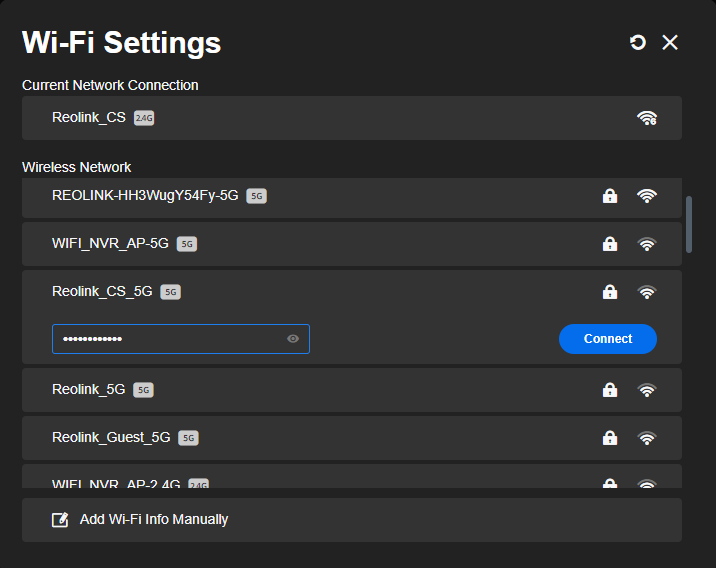Select the WIFI_NVR_AP-5G network

point(352,244)
